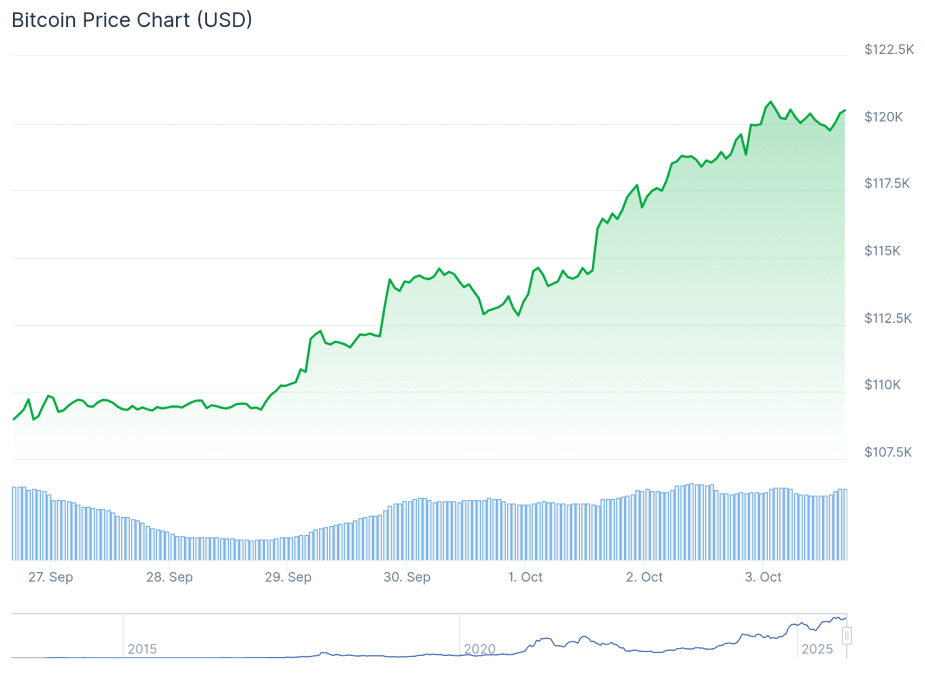
Task: Click the $122.5K y-axis label
Action: pyautogui.click(x=889, y=49)
